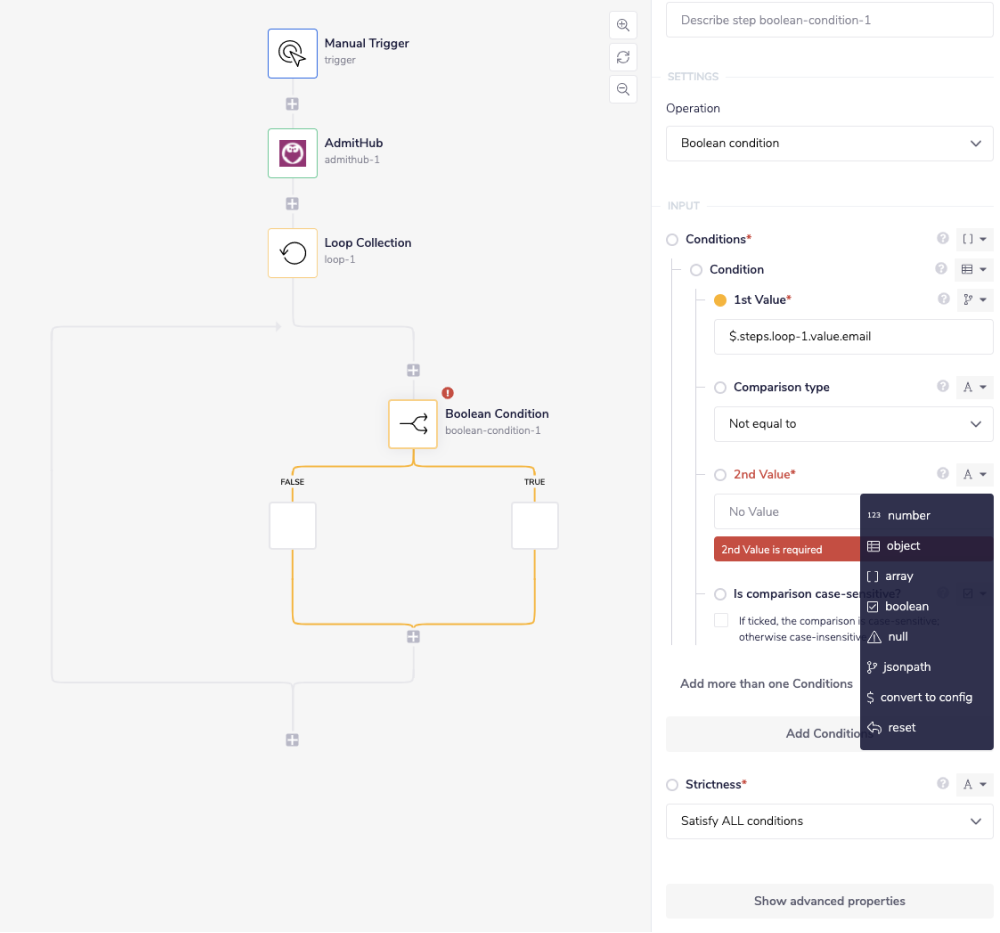Viewport: 1000px width, 933px height.
Task: Click the red error badge on Boolean Condition
Action: (x=447, y=393)
